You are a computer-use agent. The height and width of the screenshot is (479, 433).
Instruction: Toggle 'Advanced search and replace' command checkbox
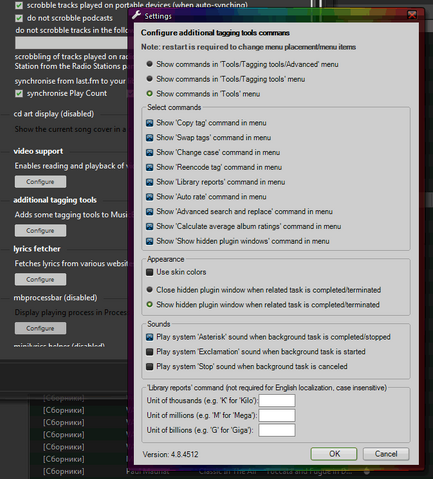(150, 212)
